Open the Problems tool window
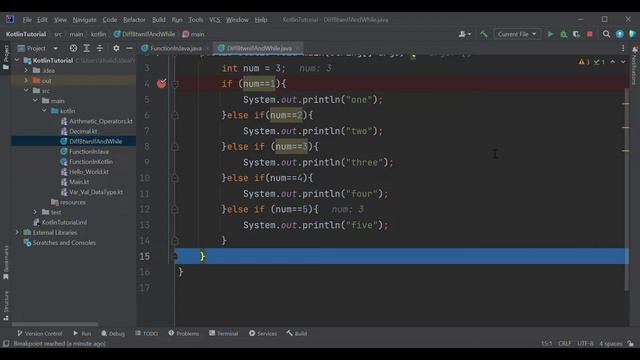The image size is (640, 360). [x=184, y=333]
